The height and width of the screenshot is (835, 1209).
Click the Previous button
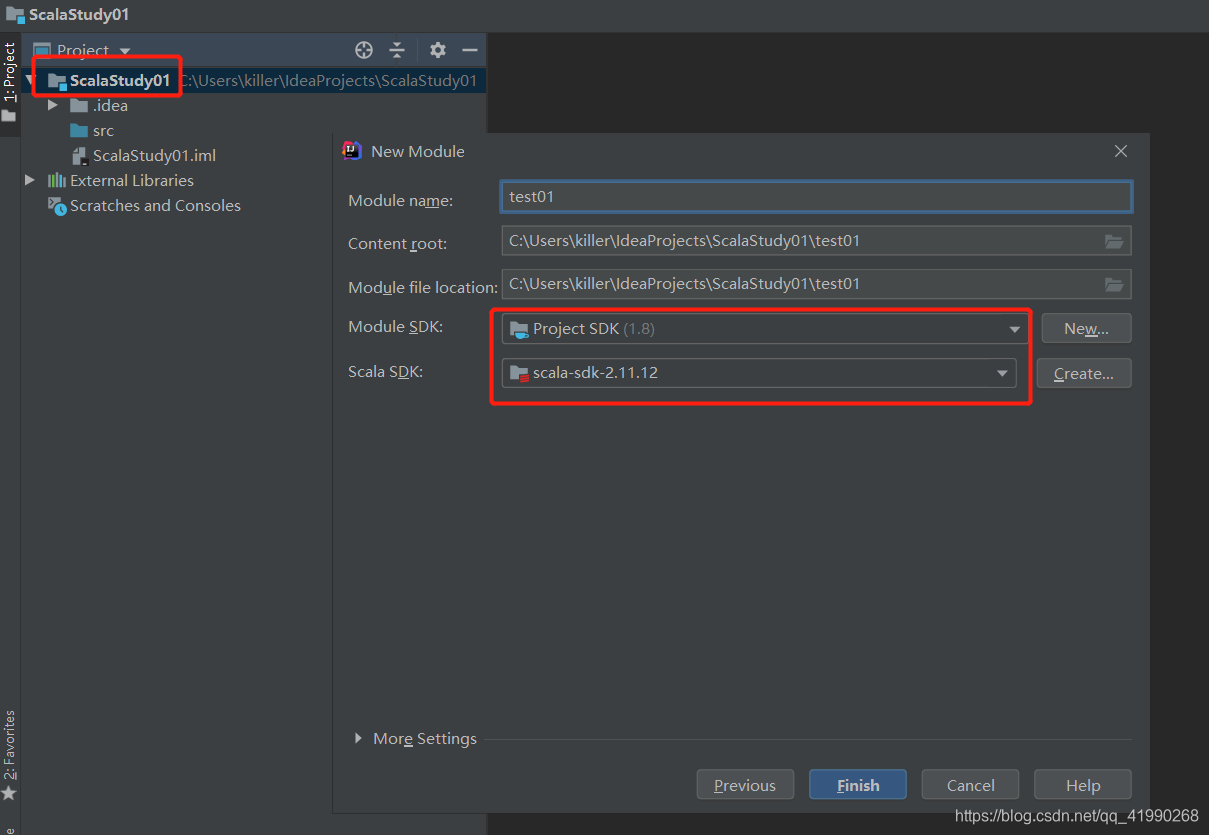745,785
